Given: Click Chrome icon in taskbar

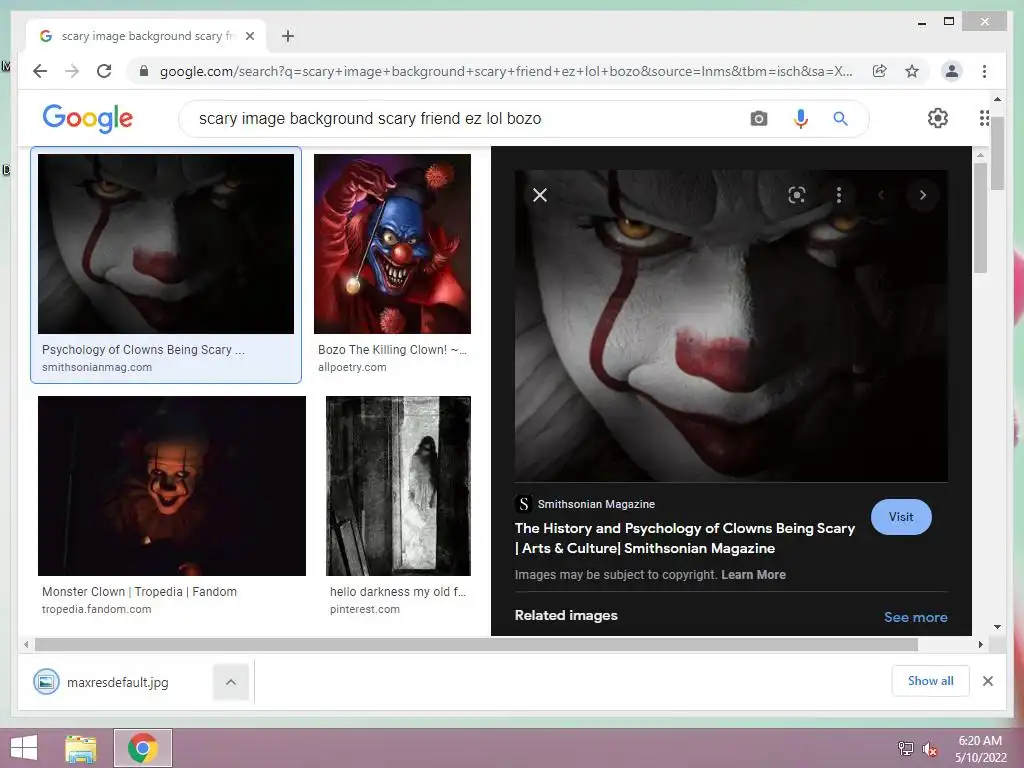Looking at the screenshot, I should click(x=143, y=748).
